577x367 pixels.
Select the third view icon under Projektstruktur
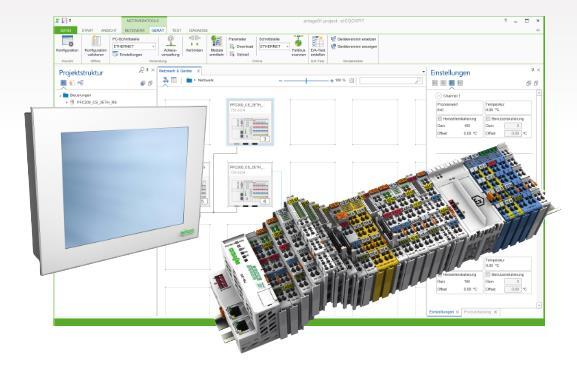[x=80, y=83]
